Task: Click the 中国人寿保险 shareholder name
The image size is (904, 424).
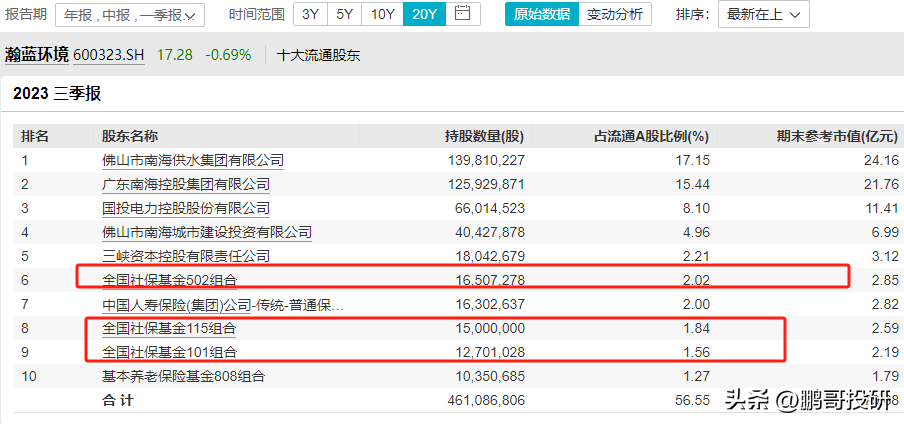Action: [223, 305]
